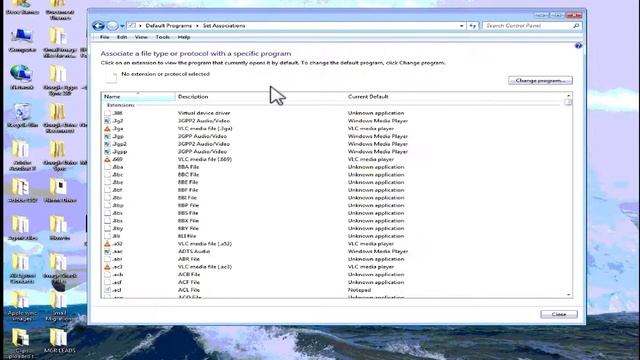Select the Network desktop icon
This screenshot has width=640, height=360.
22,78
